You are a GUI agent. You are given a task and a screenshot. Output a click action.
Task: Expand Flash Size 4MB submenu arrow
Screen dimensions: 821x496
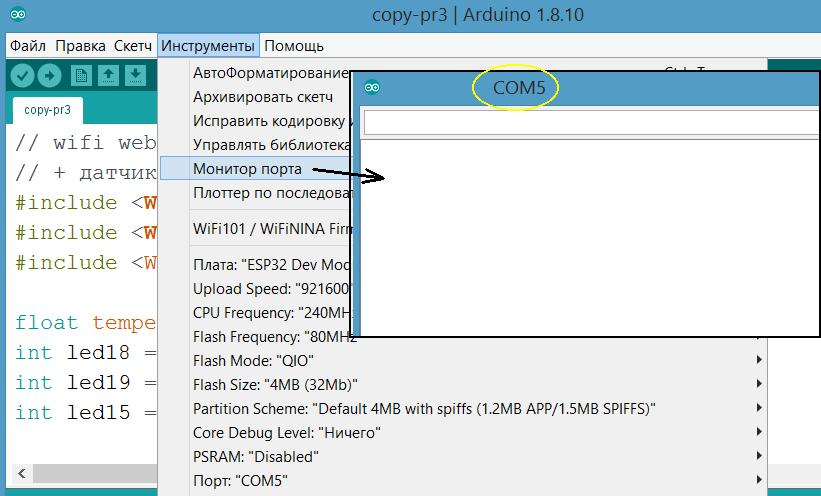point(759,384)
